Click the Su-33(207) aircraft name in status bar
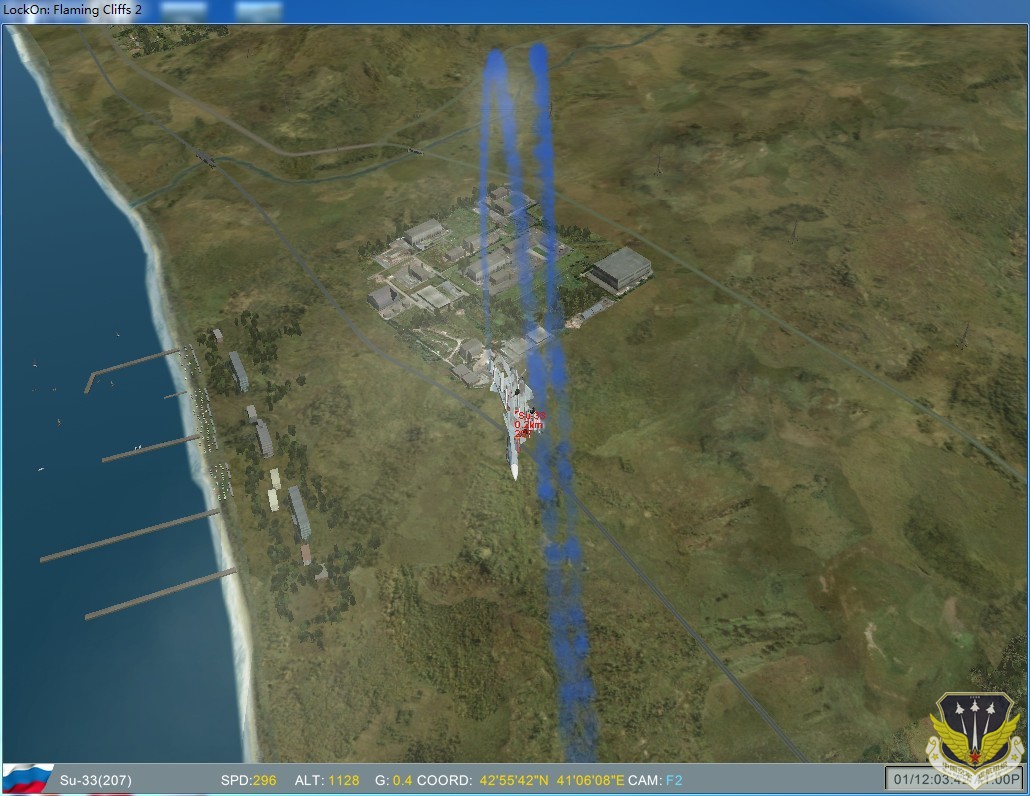 click(95, 780)
